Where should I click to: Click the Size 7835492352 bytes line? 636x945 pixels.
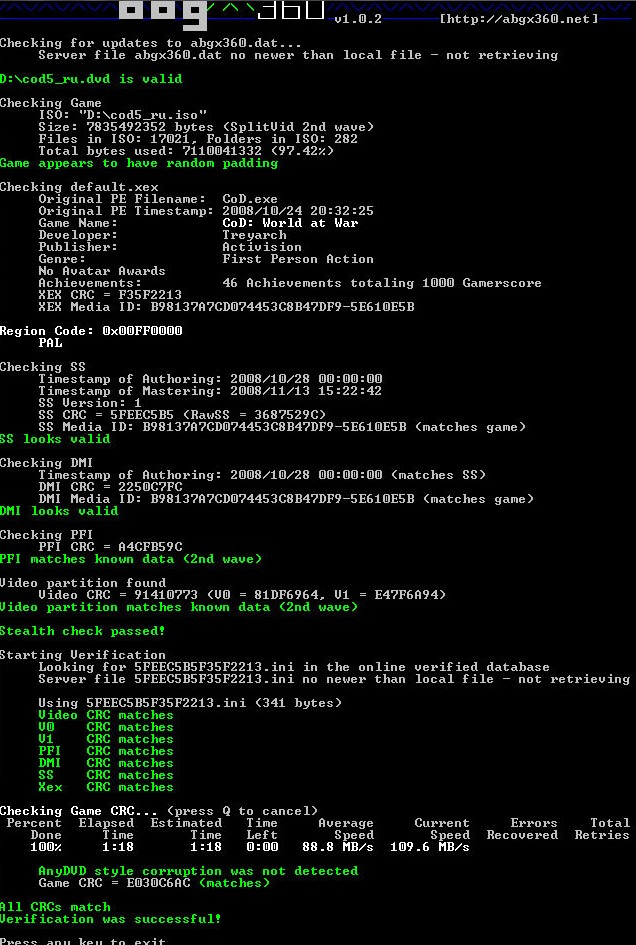[206, 127]
